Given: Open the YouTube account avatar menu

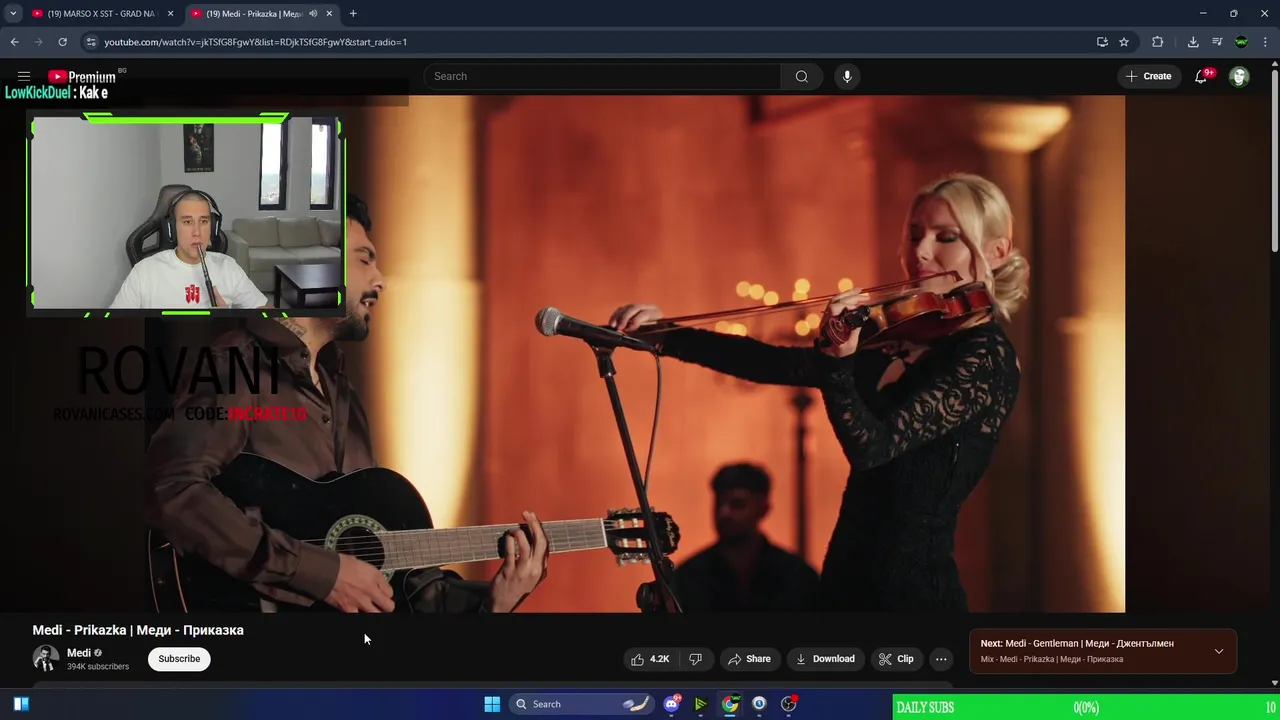Looking at the screenshot, I should click(1239, 76).
